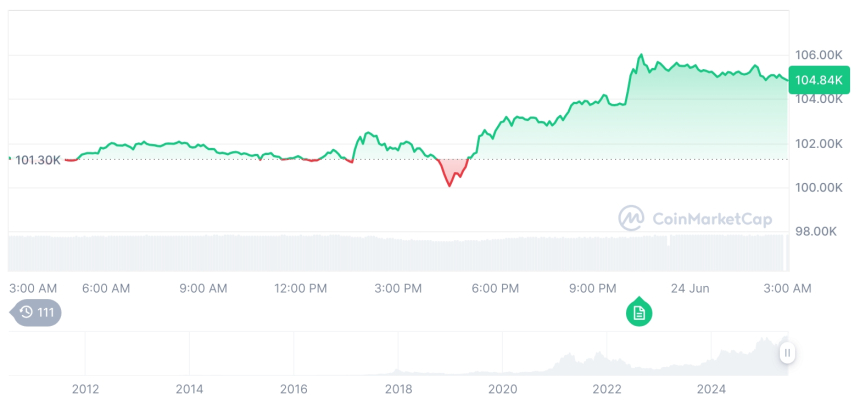The height and width of the screenshot is (401, 860).
Task: Click the 101.30K opening price label
Action: [x=38, y=159]
